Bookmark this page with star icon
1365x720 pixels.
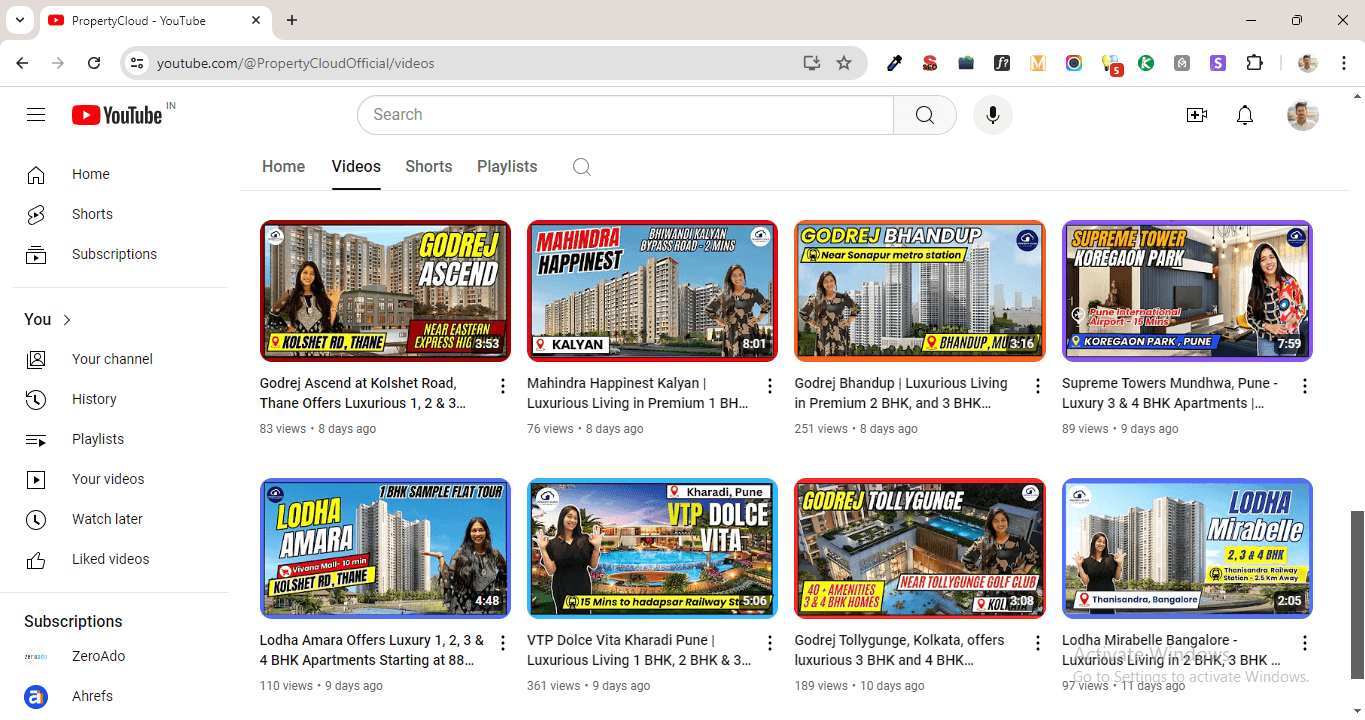coord(844,63)
